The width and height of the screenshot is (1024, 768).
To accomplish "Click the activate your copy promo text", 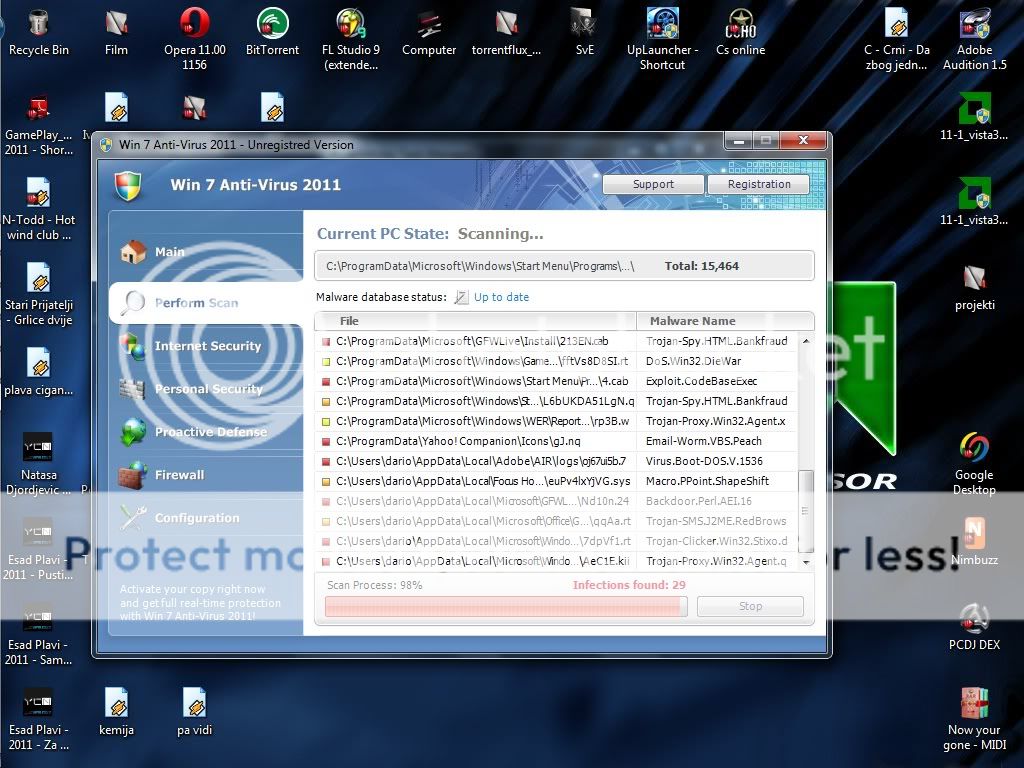I will point(200,602).
